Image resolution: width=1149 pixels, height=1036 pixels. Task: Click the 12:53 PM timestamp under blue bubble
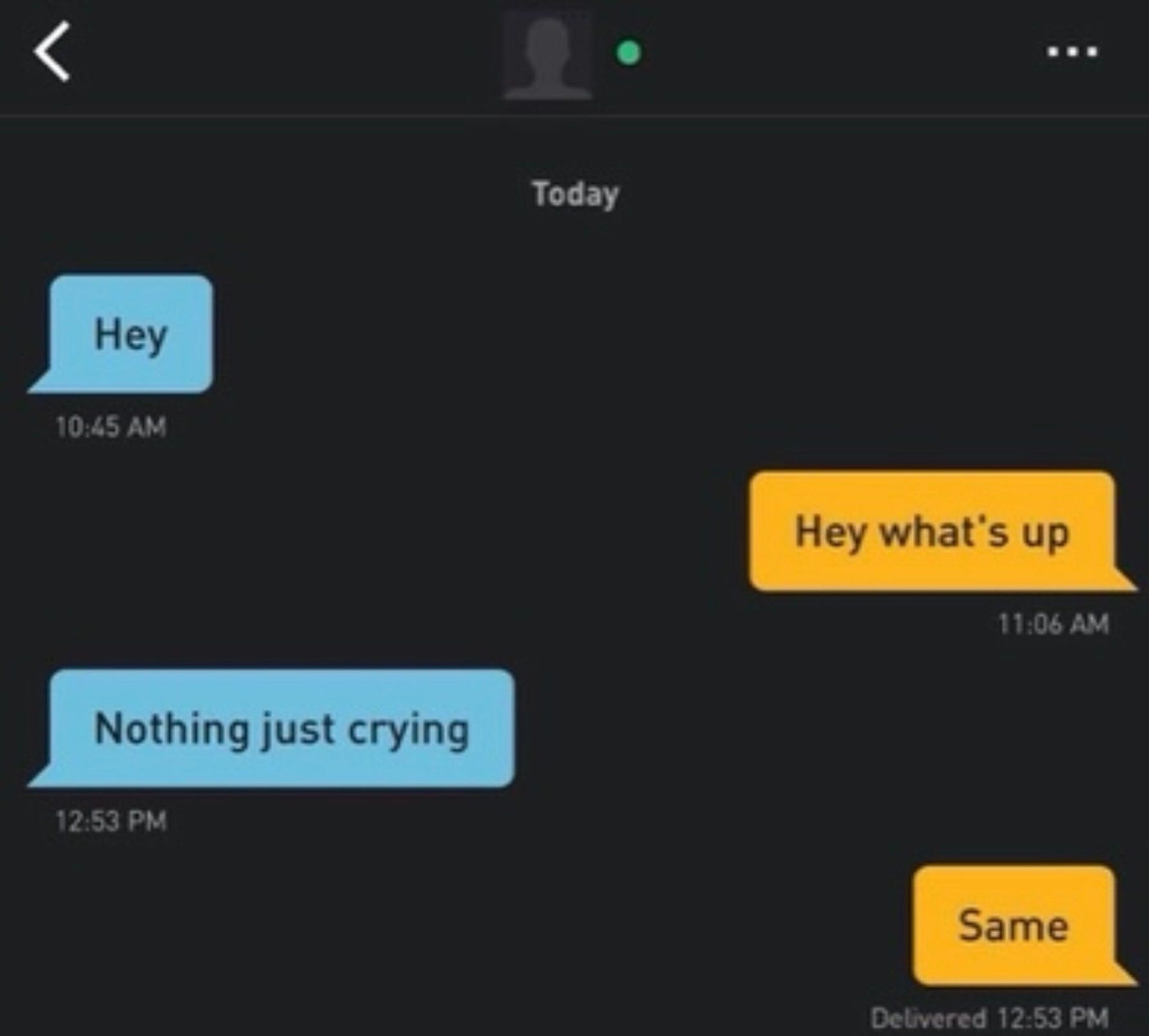(x=111, y=821)
